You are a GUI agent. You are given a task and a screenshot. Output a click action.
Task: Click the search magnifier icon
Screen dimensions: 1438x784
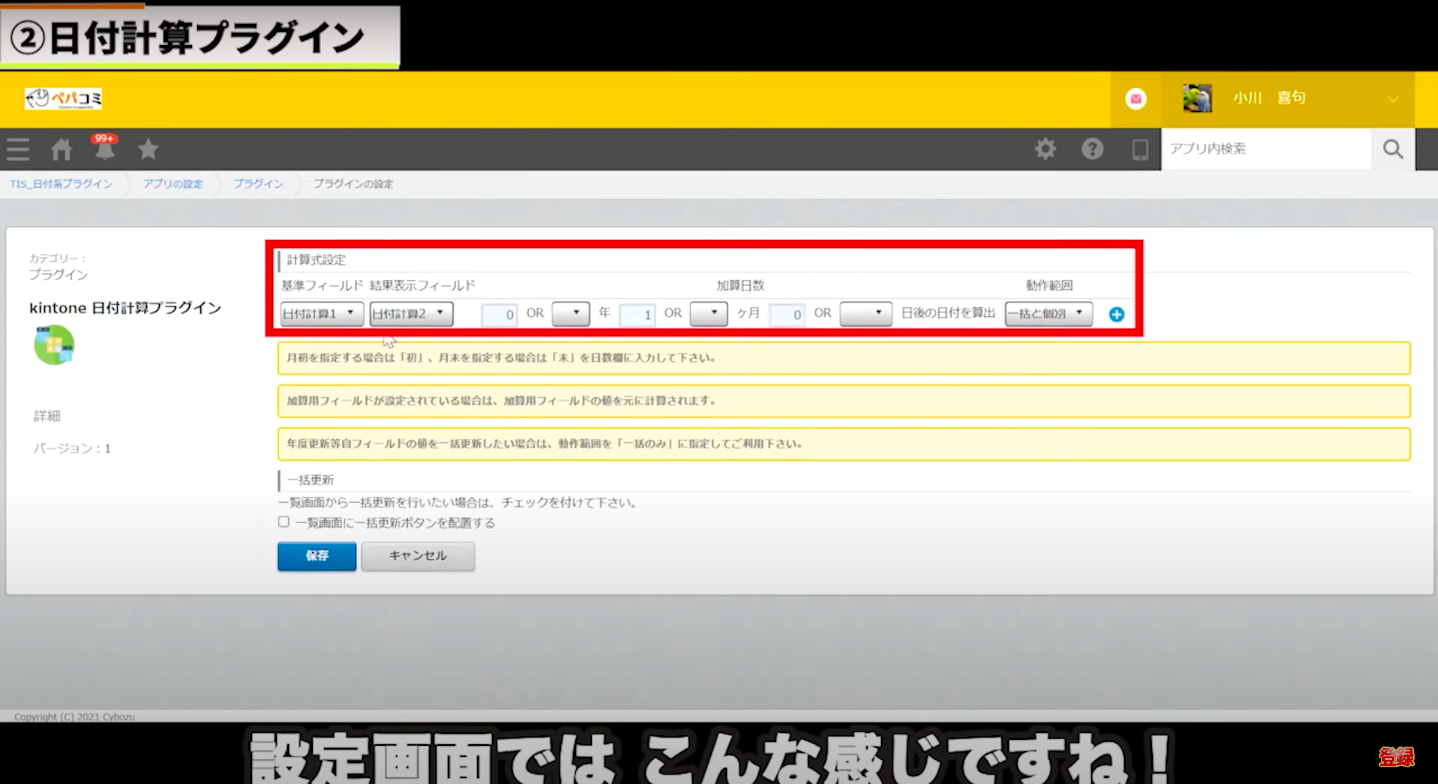(1393, 149)
